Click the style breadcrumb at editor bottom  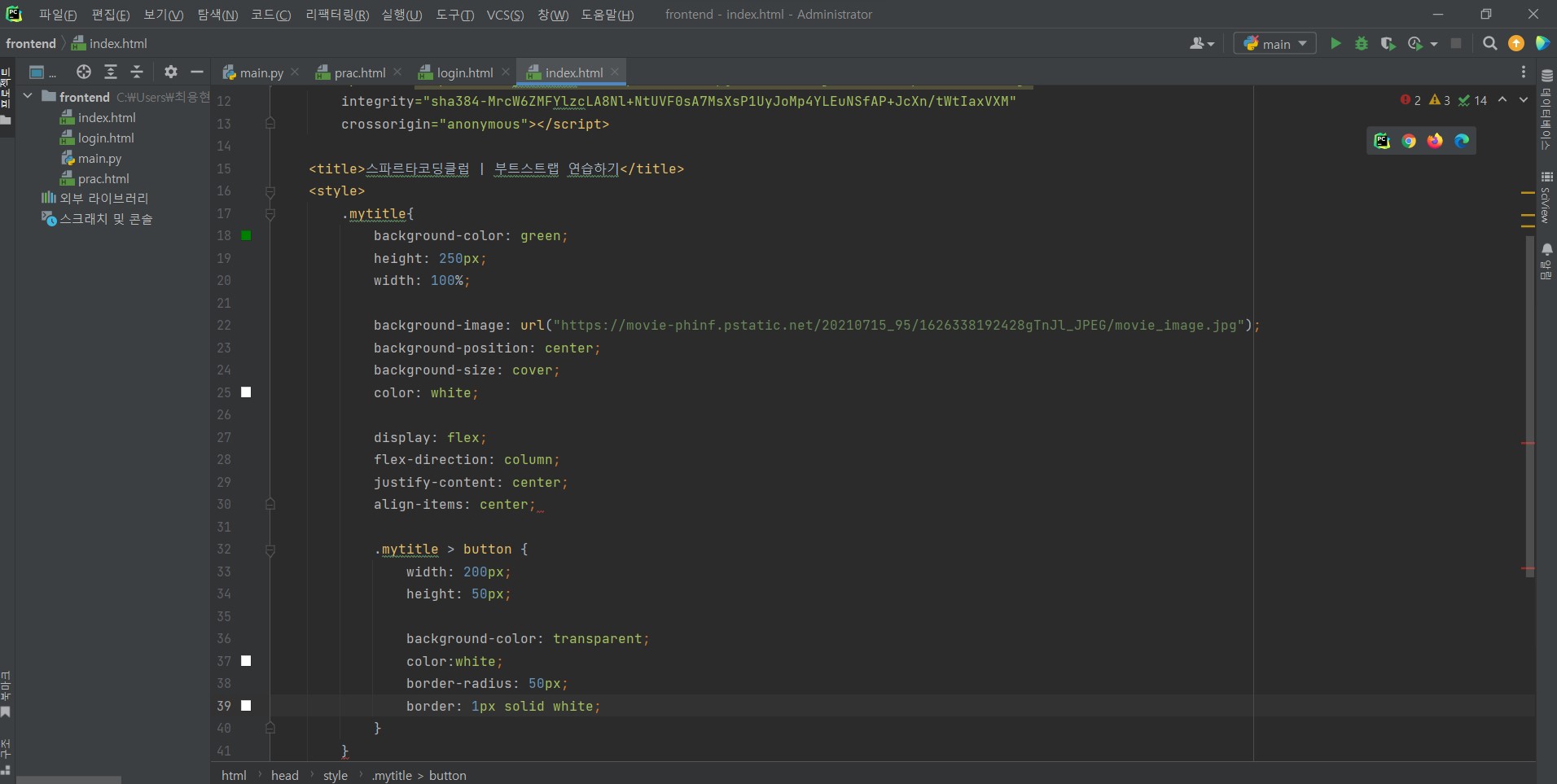point(336,775)
